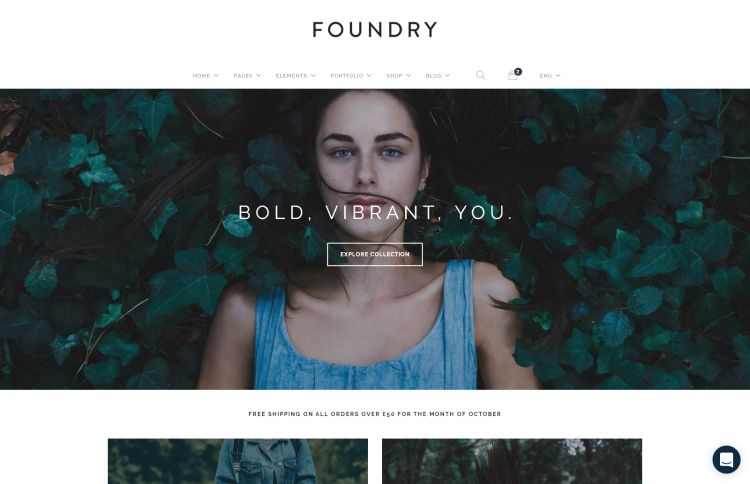Open the Portfolio menu item

(347, 76)
